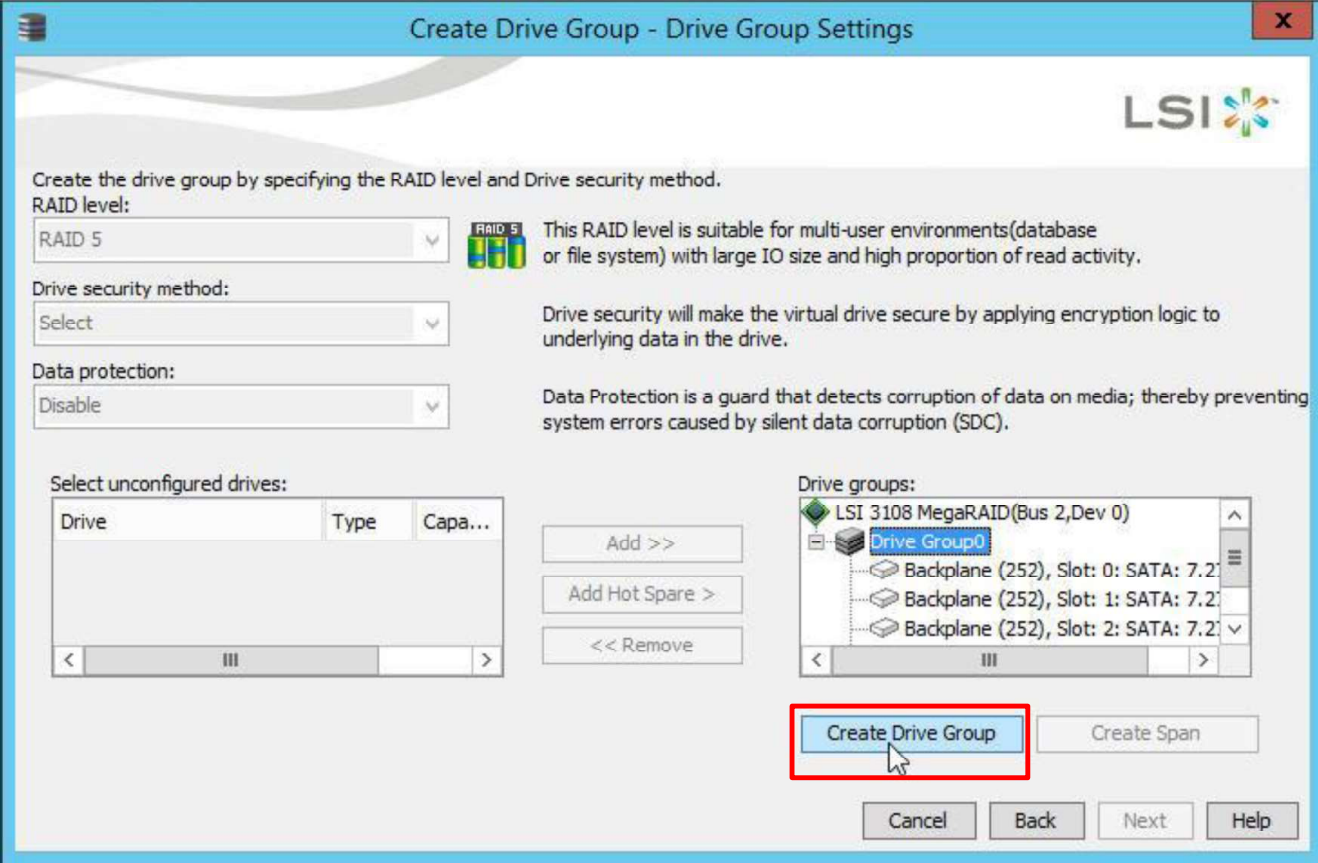This screenshot has width=1318, height=863.
Task: Collapse the Drive Group0 tree node
Action: [x=817, y=542]
